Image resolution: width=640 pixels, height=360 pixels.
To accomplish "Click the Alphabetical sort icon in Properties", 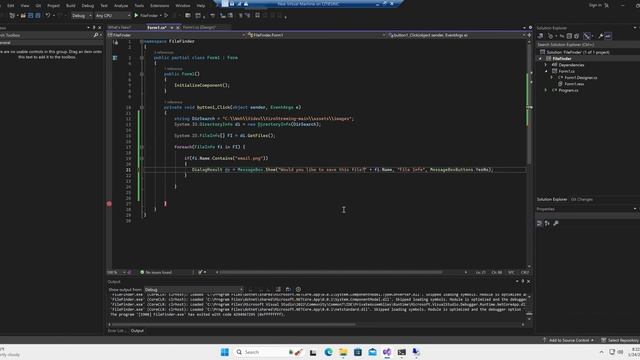I will coord(547,223).
